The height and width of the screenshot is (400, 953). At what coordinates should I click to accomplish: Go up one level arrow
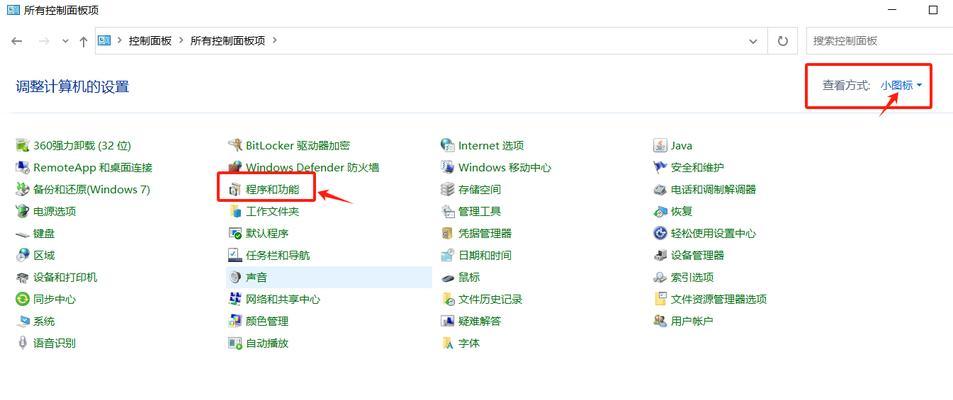84,41
